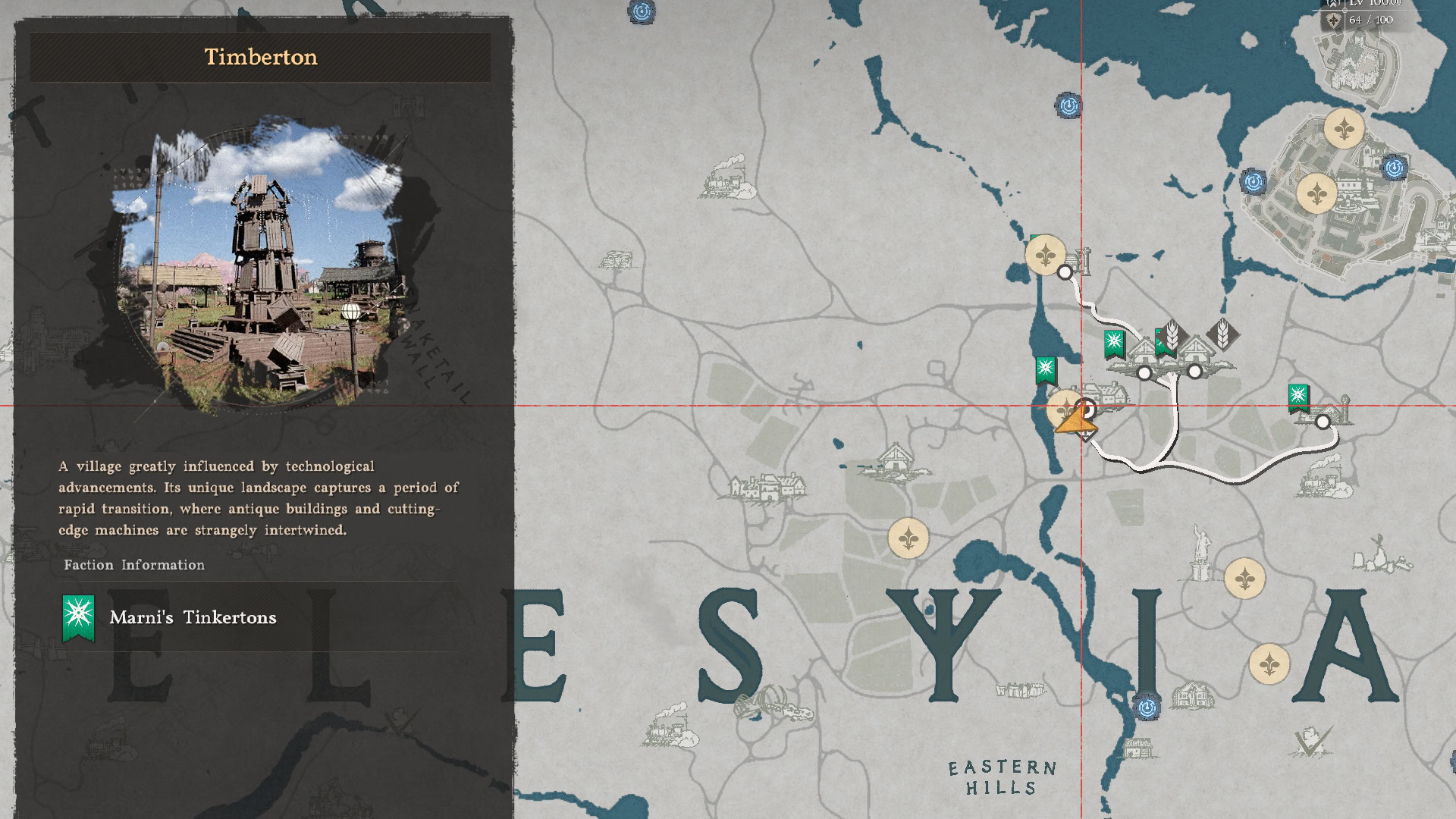This screenshot has width=1456, height=819.
Task: Click the Faction Information label
Action: [134, 565]
